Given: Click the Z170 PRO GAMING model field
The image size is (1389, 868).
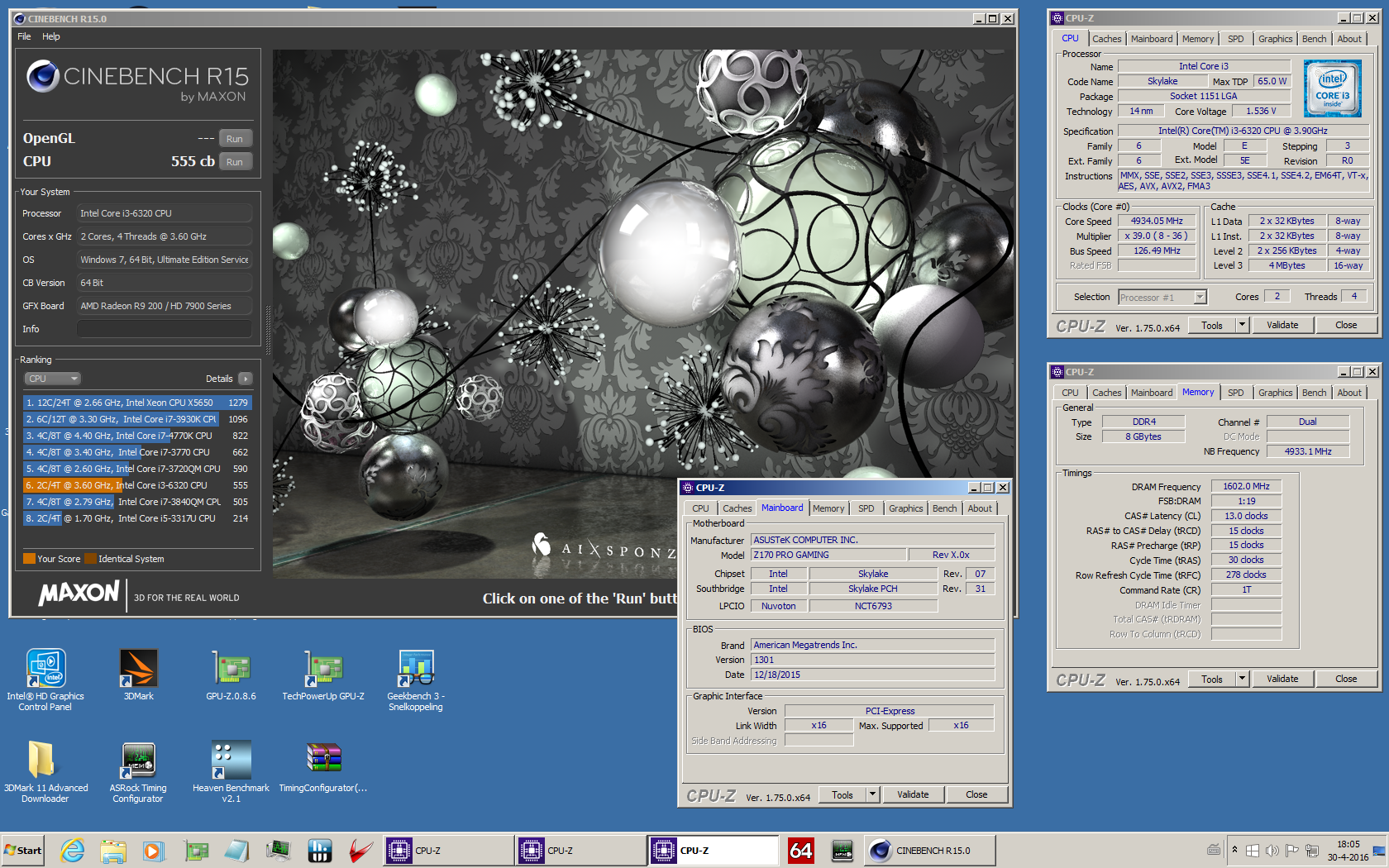Looking at the screenshot, I should coord(828,555).
